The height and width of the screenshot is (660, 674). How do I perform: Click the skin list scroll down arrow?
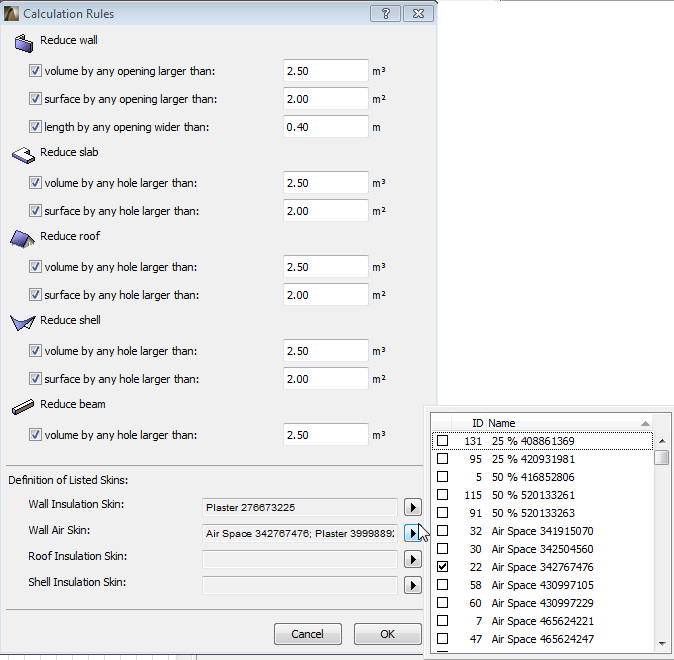click(x=662, y=644)
